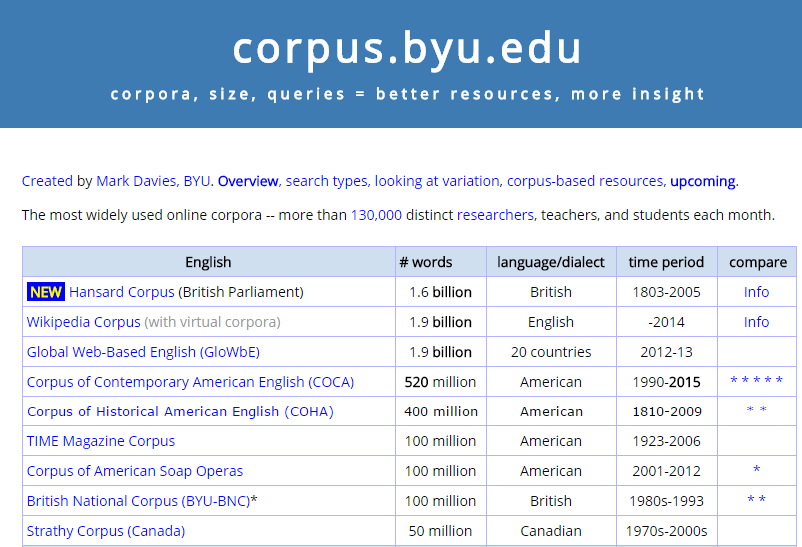Select the 2001-2012 time period cell
802x547 pixels.
666,471
